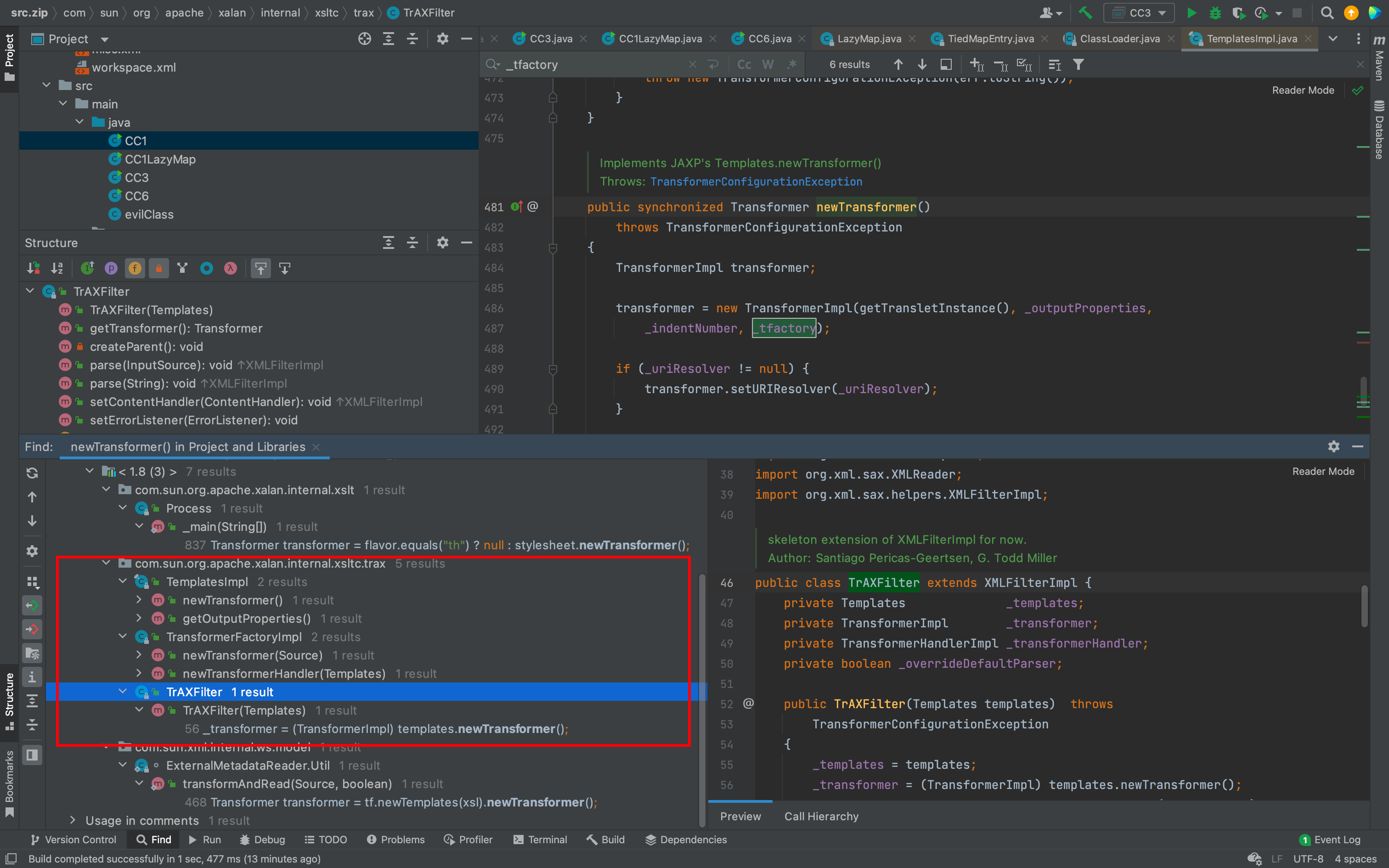This screenshot has height=868, width=1389.
Task: Open Find panel settings gear
Action: tap(1333, 446)
